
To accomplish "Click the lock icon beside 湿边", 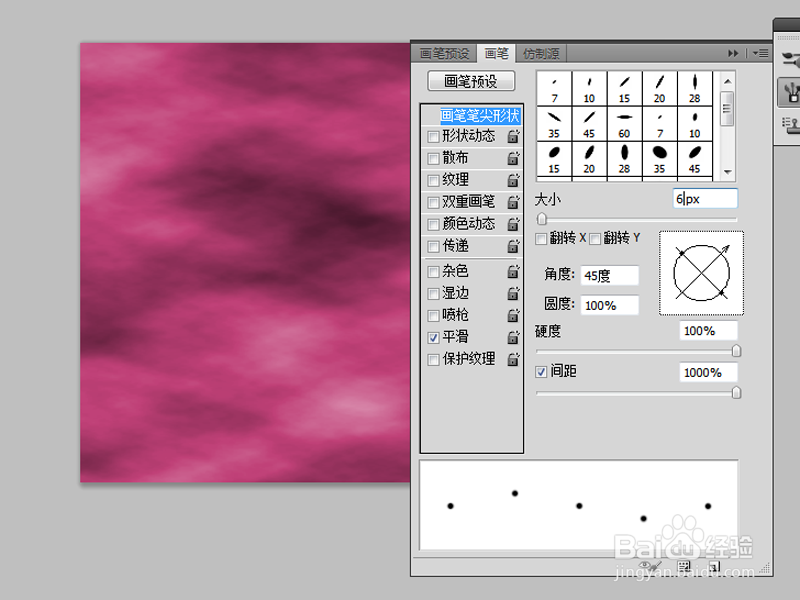I will click(x=513, y=293).
